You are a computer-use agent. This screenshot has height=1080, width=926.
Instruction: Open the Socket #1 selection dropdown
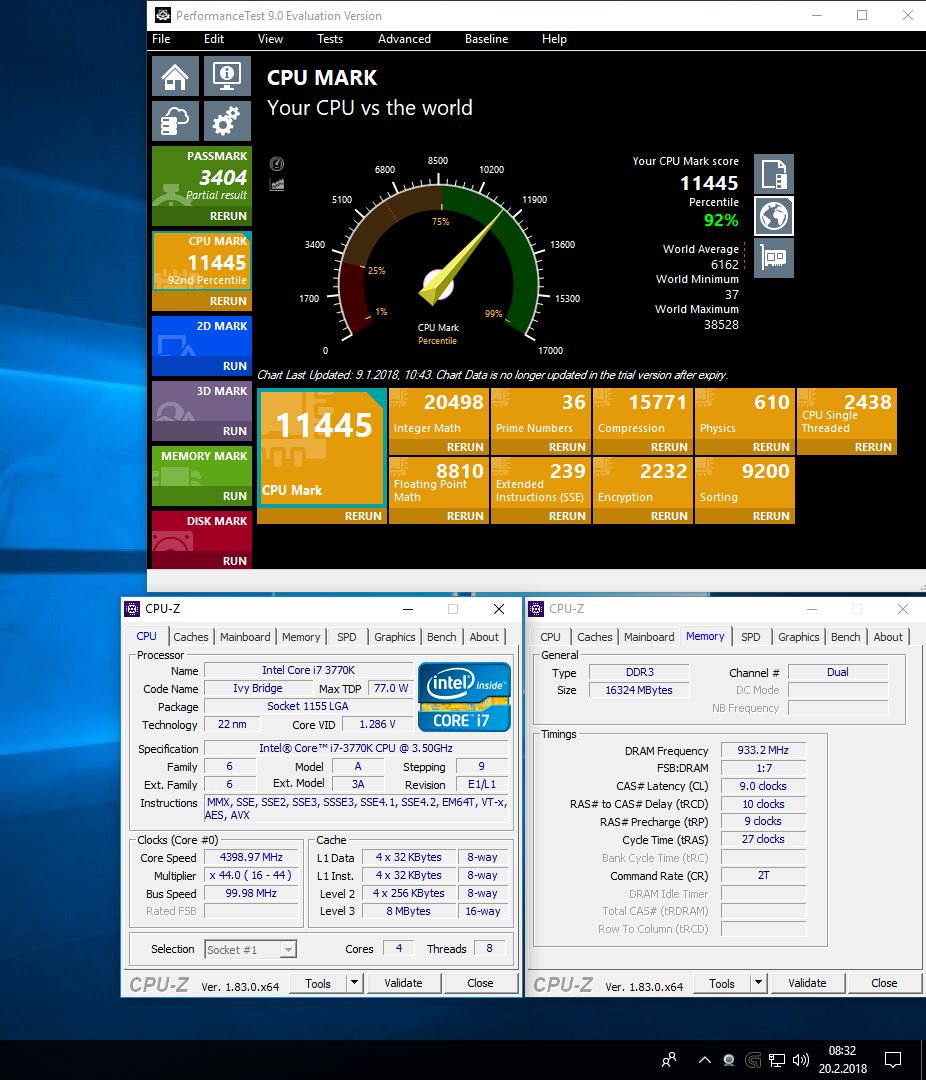(x=251, y=950)
